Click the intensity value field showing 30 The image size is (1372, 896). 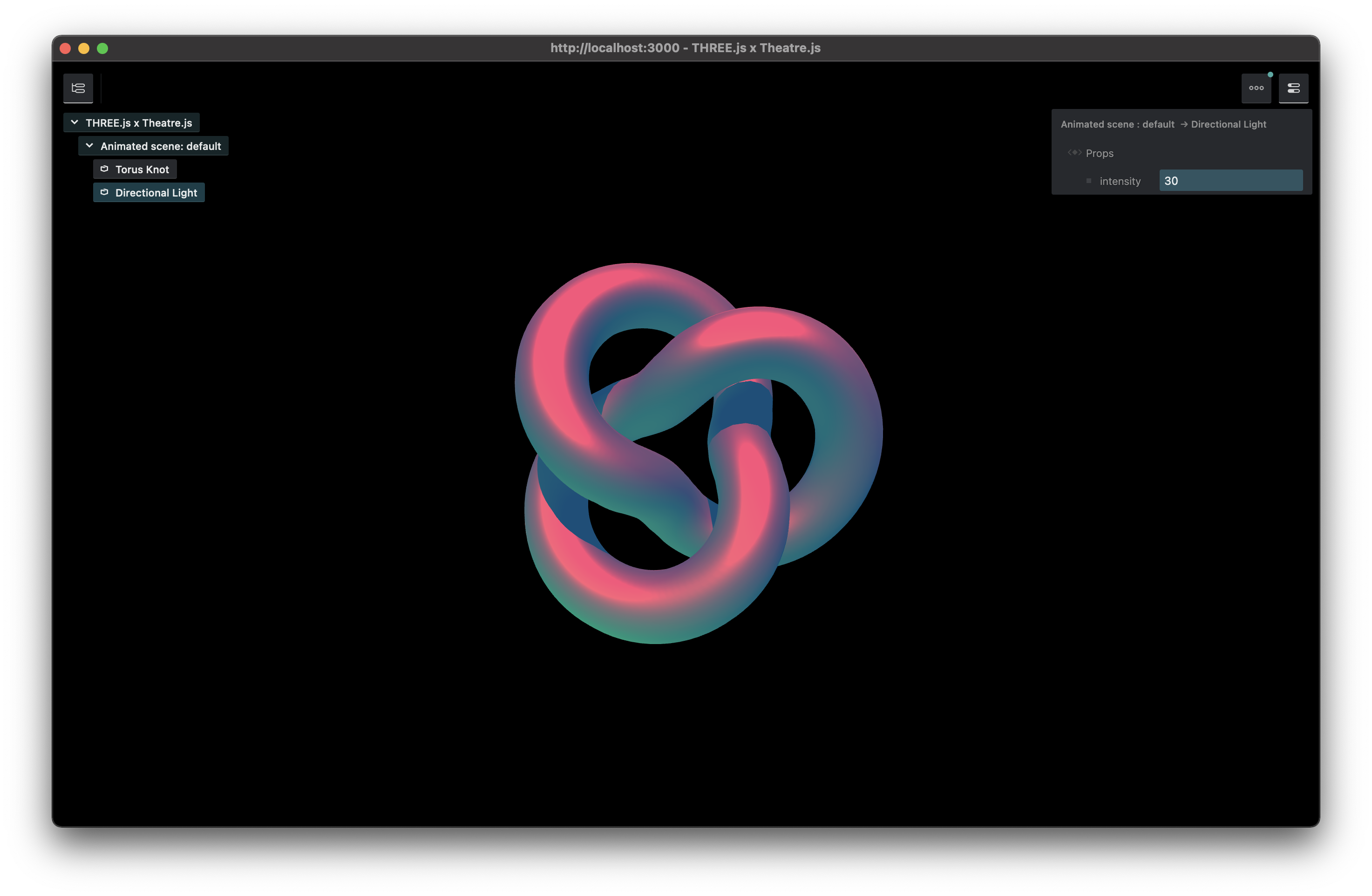point(1230,181)
